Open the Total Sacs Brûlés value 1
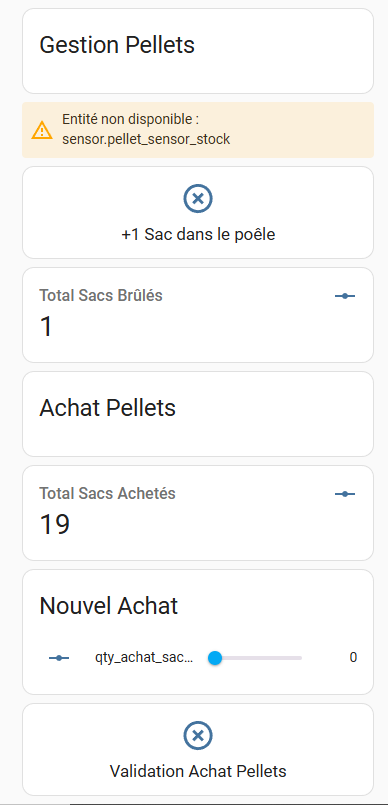The image size is (388, 805). click(x=46, y=327)
